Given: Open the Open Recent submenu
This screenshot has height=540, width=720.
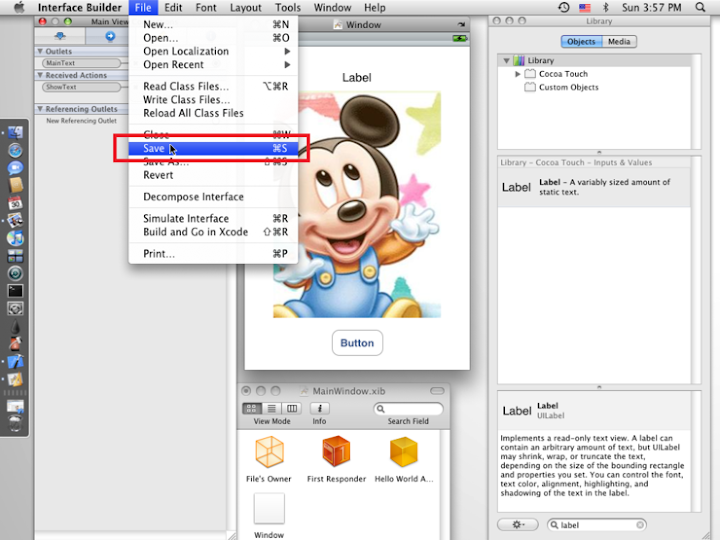Looking at the screenshot, I should point(213,65).
